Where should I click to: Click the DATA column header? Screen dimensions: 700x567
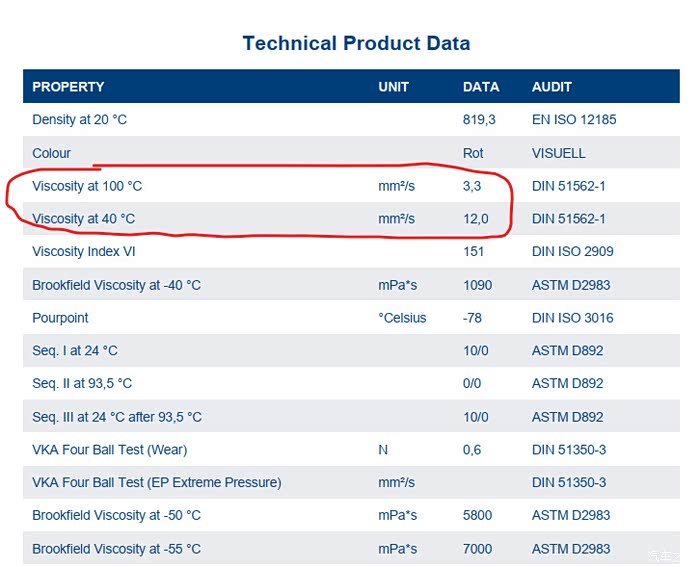480,87
